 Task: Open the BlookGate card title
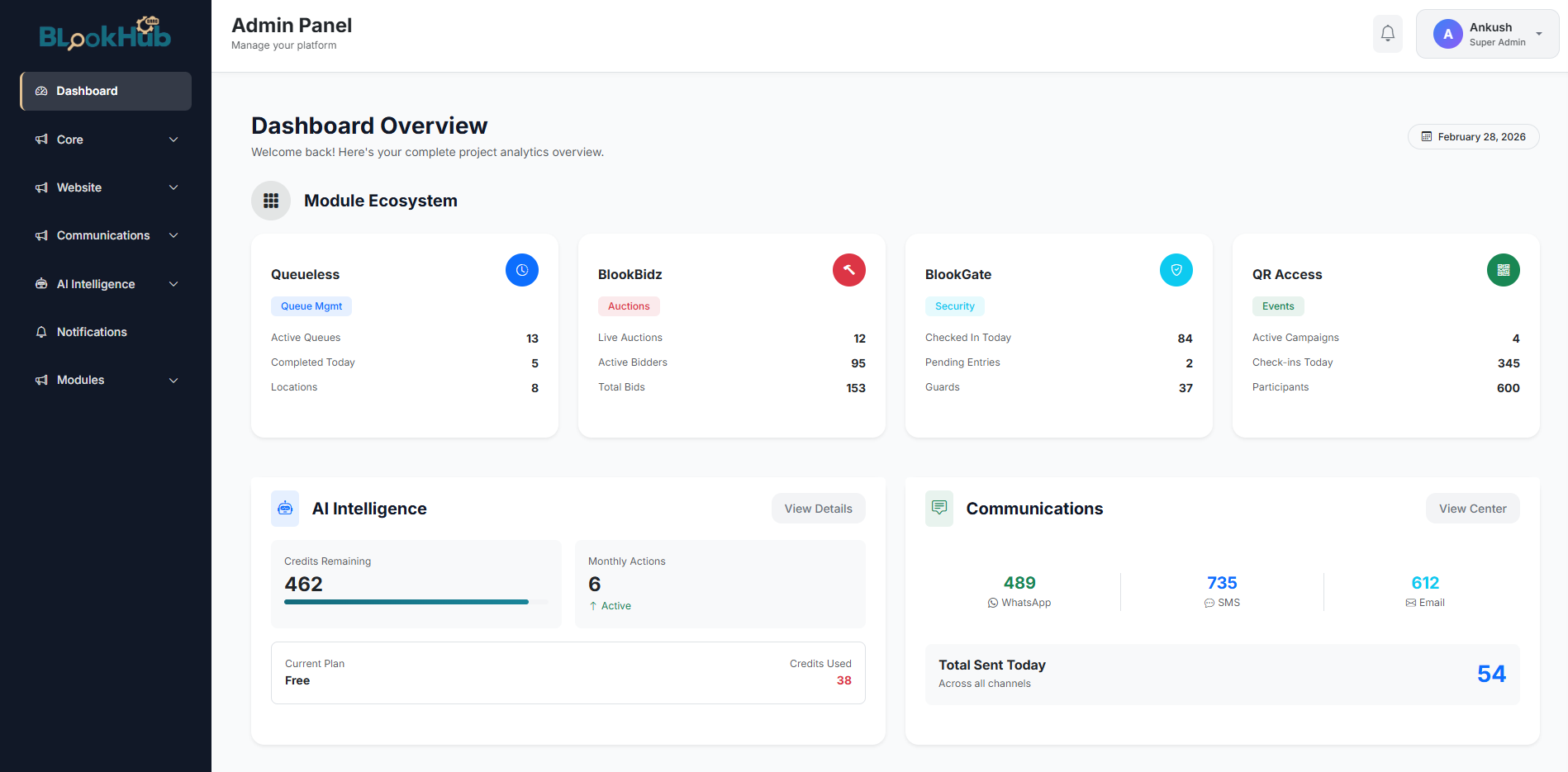(958, 274)
